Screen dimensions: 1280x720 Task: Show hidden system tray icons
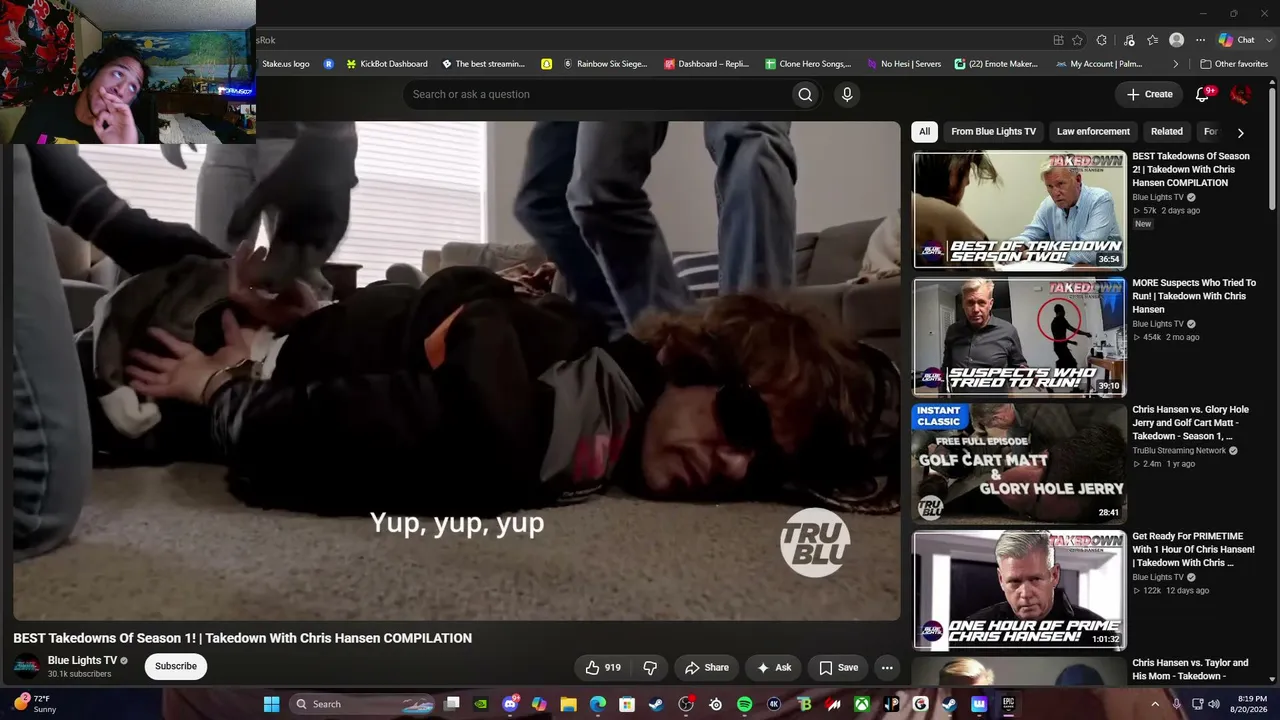click(1155, 704)
